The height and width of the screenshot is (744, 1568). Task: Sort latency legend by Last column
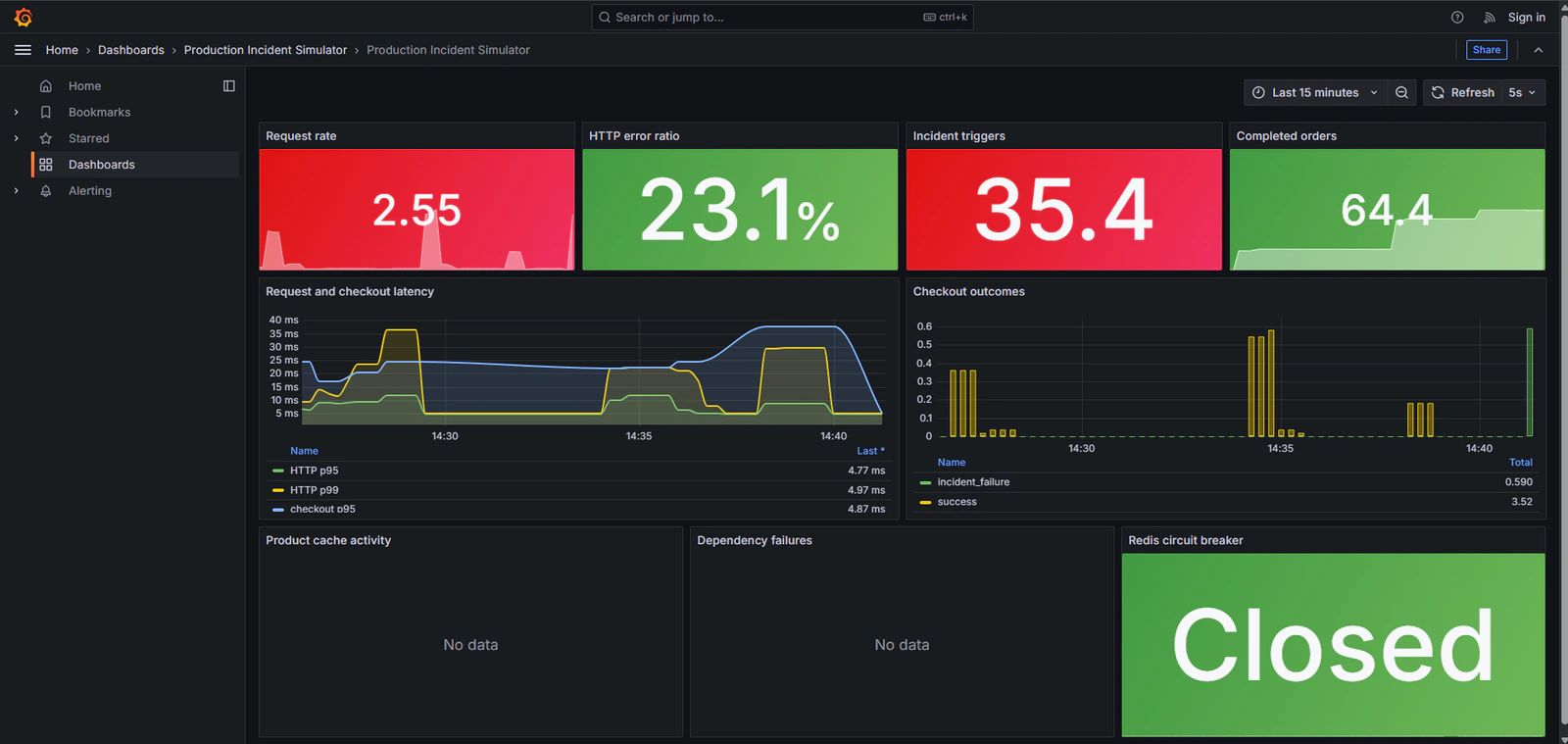pyautogui.click(x=870, y=451)
